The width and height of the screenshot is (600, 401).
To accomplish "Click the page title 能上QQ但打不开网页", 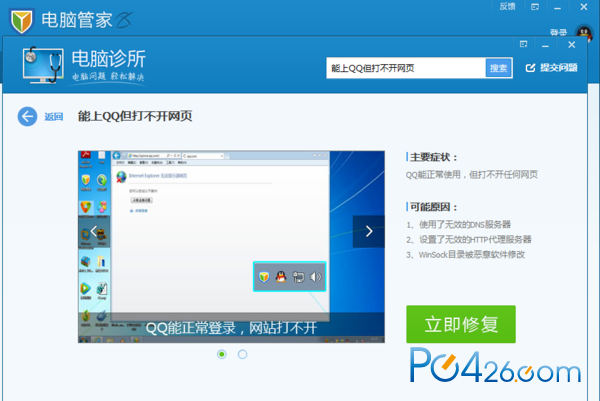I will click(135, 116).
